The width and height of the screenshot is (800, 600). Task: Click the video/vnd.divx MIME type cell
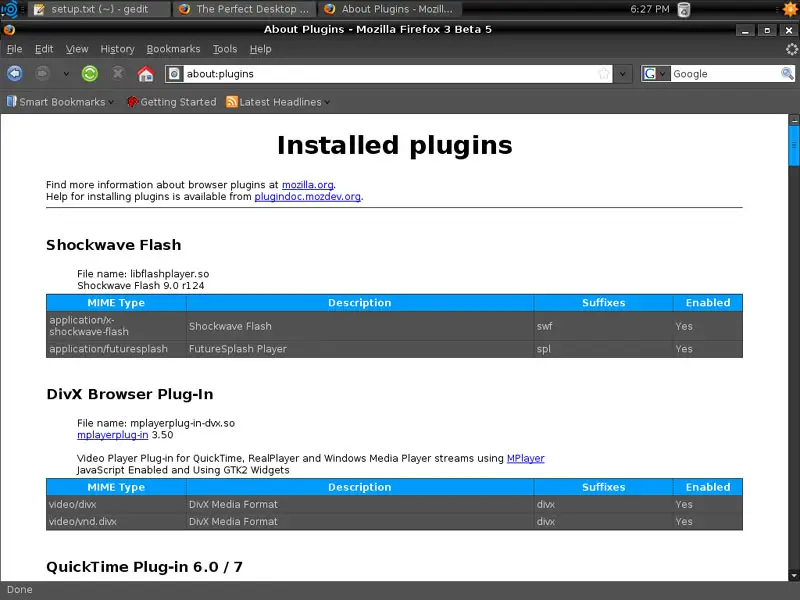click(x=116, y=521)
